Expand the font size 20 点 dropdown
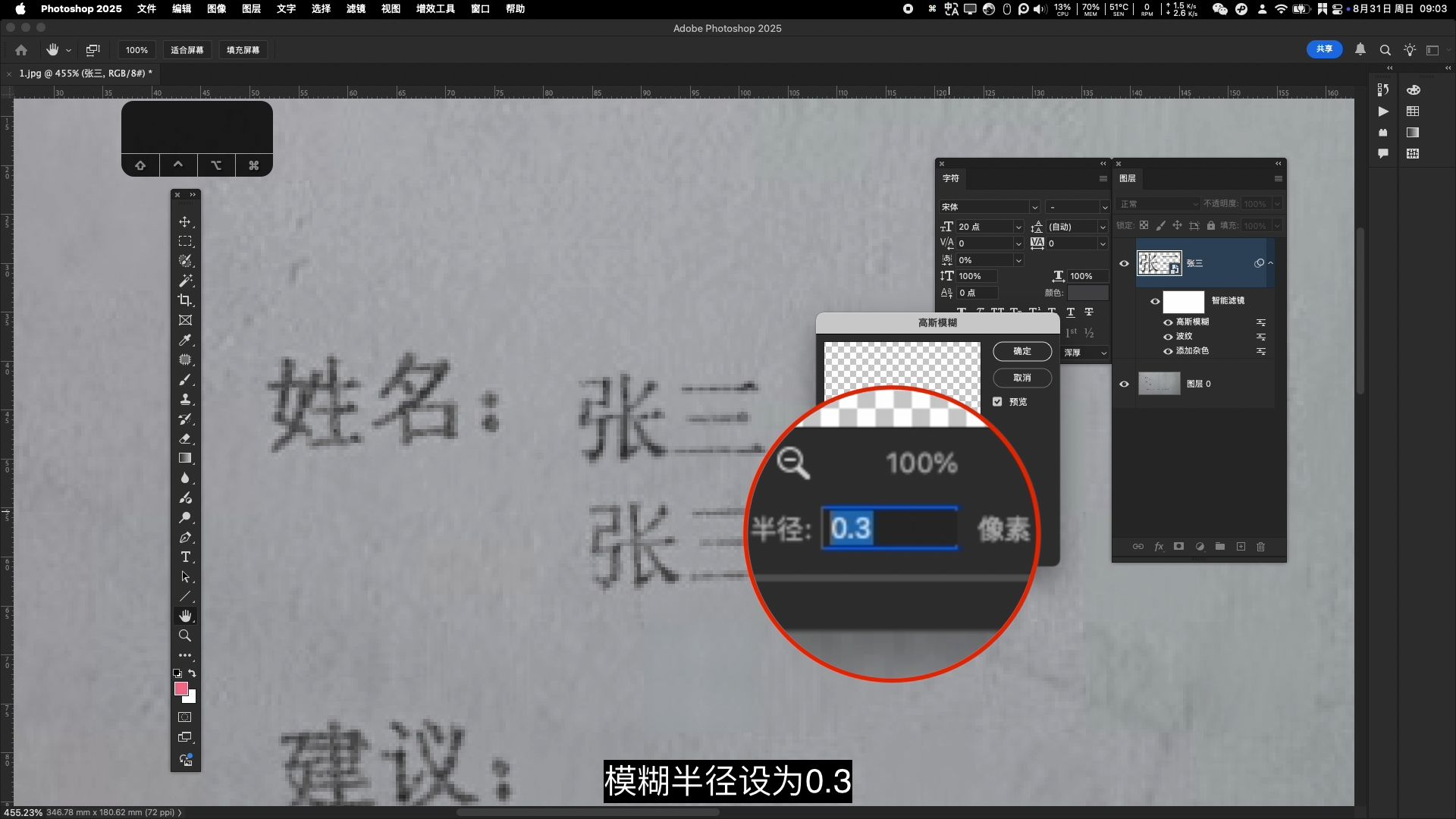Screen dimensions: 1456x819 1018,227
